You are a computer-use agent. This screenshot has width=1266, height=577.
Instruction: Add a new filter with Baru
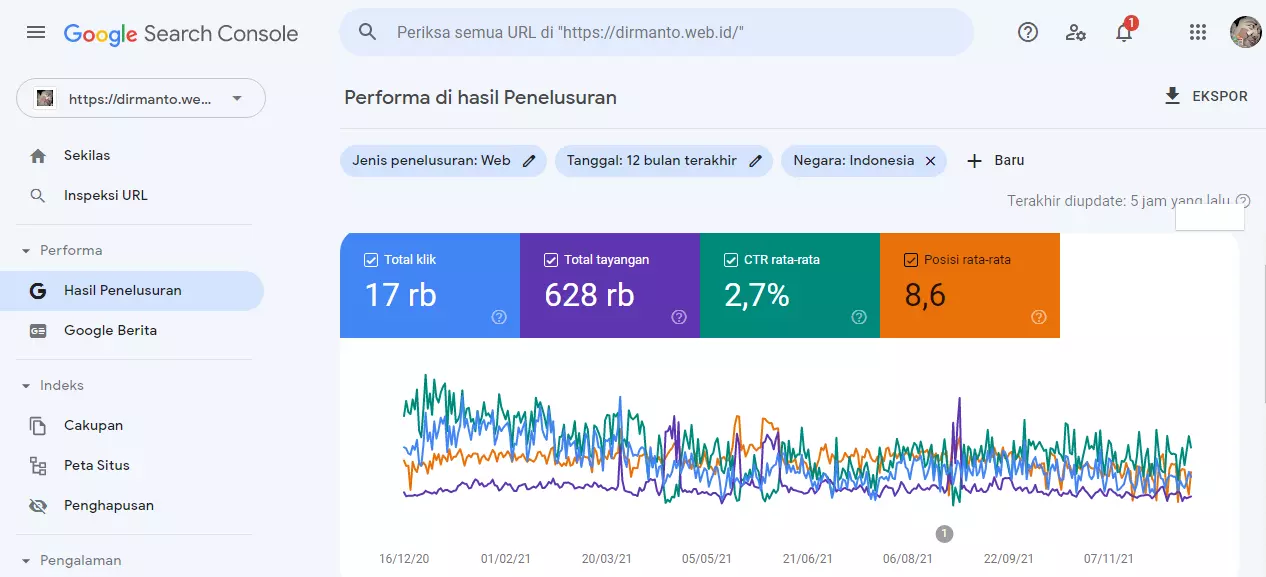(x=995, y=160)
